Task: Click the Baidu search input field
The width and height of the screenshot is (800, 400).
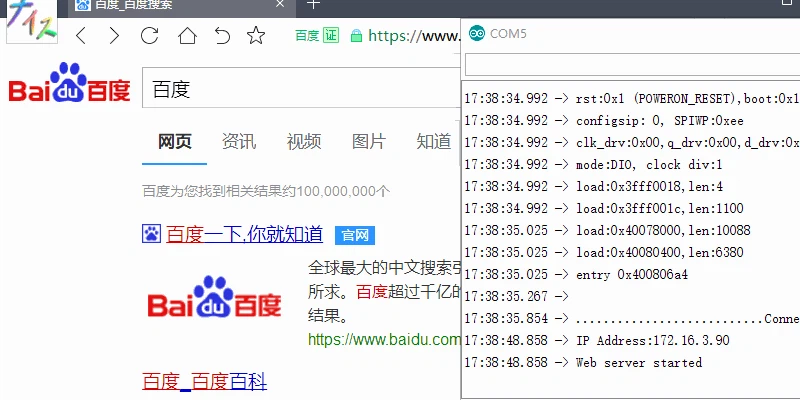Action: tap(301, 88)
